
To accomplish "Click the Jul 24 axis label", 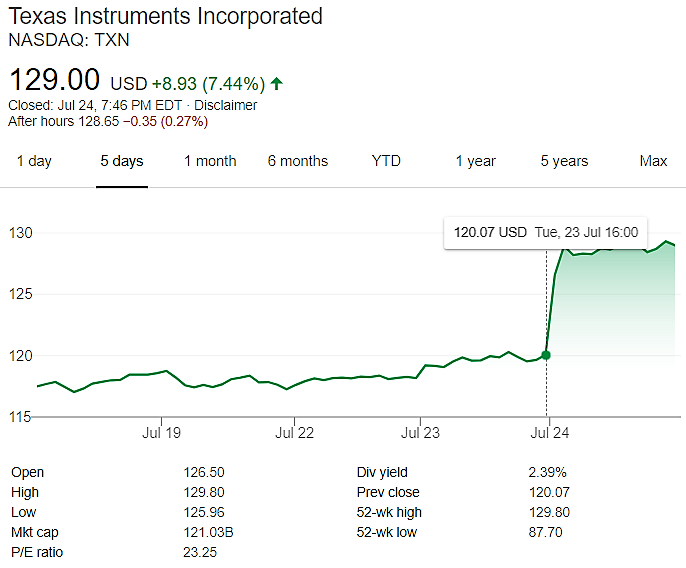I will 550,433.
